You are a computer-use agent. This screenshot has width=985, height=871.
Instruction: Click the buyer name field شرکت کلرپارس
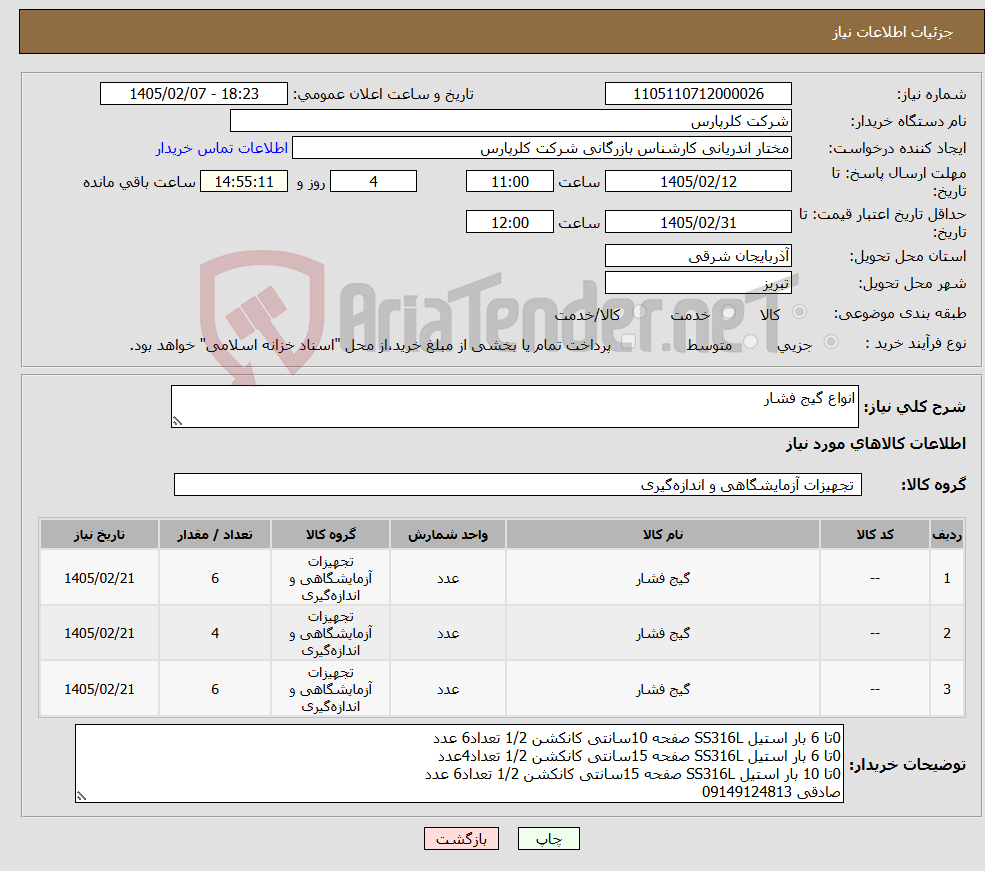tap(511, 121)
